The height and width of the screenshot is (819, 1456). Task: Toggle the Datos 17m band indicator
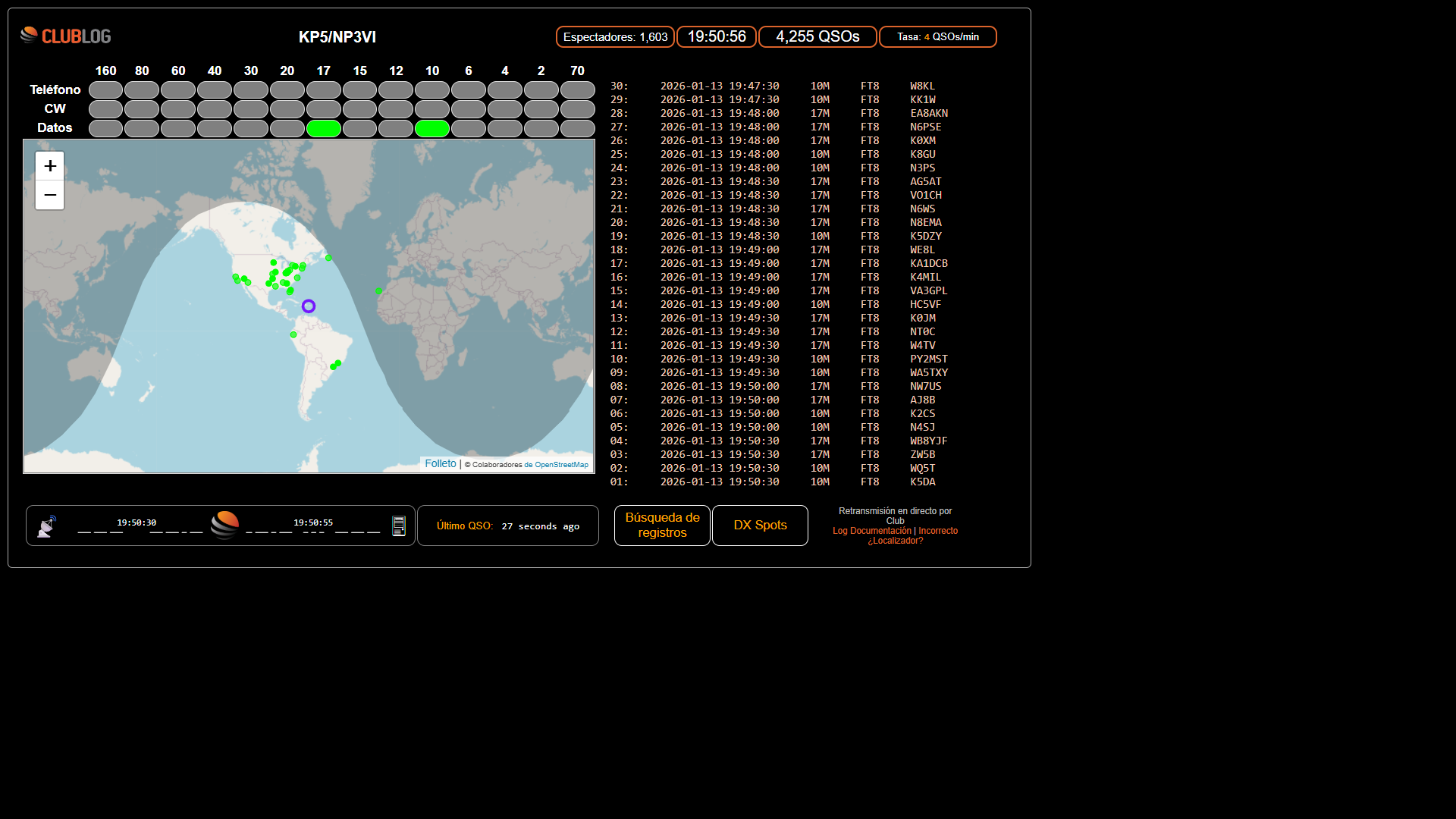point(324,128)
